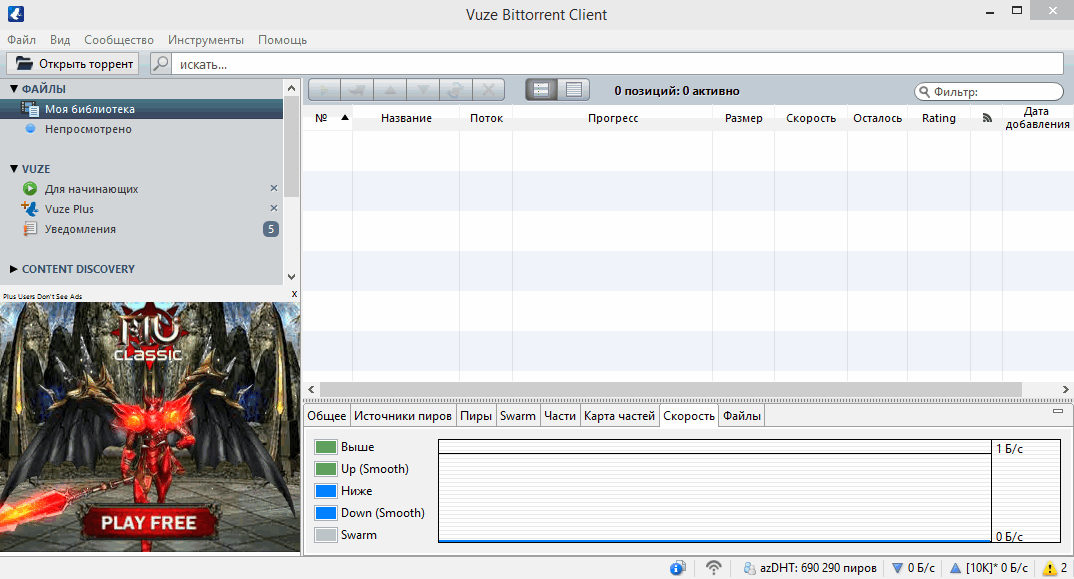Collapse the ФАЙЛЫ sidebar section

14,89
